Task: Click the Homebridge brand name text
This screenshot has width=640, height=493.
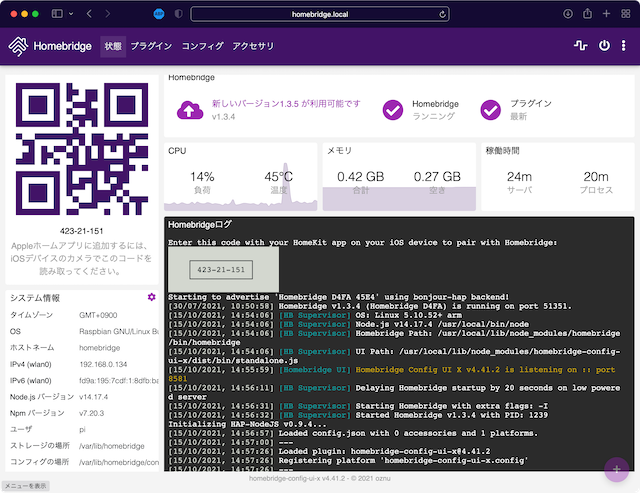Action: 62,46
